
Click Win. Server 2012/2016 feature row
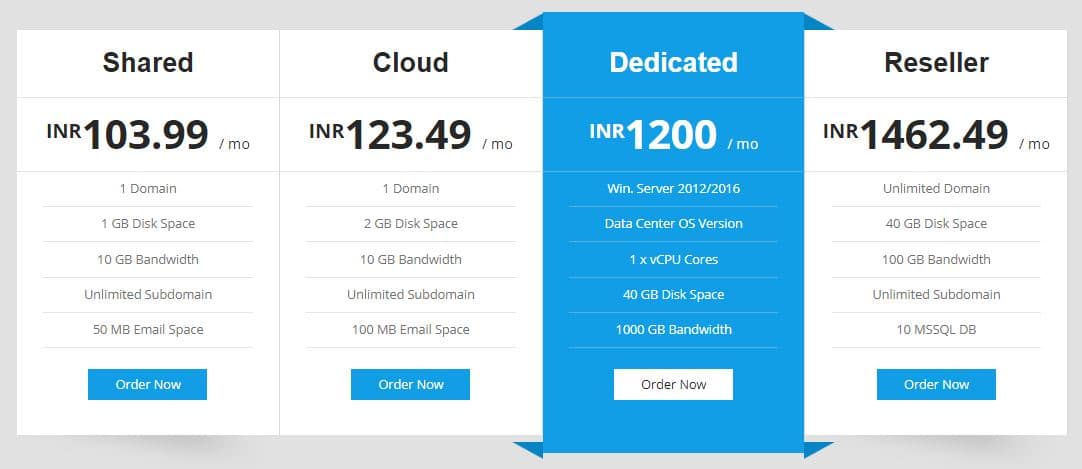[x=673, y=188]
